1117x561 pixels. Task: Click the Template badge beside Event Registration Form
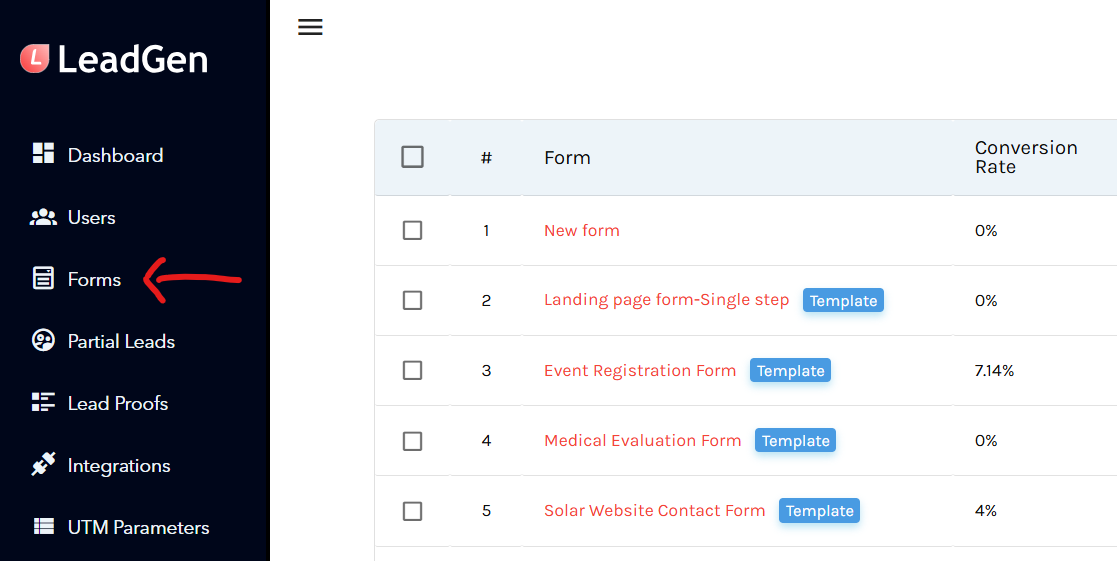(790, 371)
